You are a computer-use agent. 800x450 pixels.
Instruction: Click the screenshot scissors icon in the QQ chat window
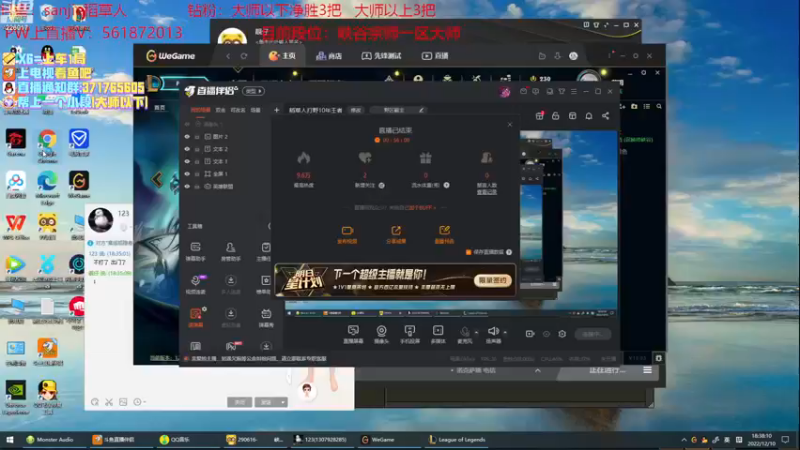click(x=109, y=402)
